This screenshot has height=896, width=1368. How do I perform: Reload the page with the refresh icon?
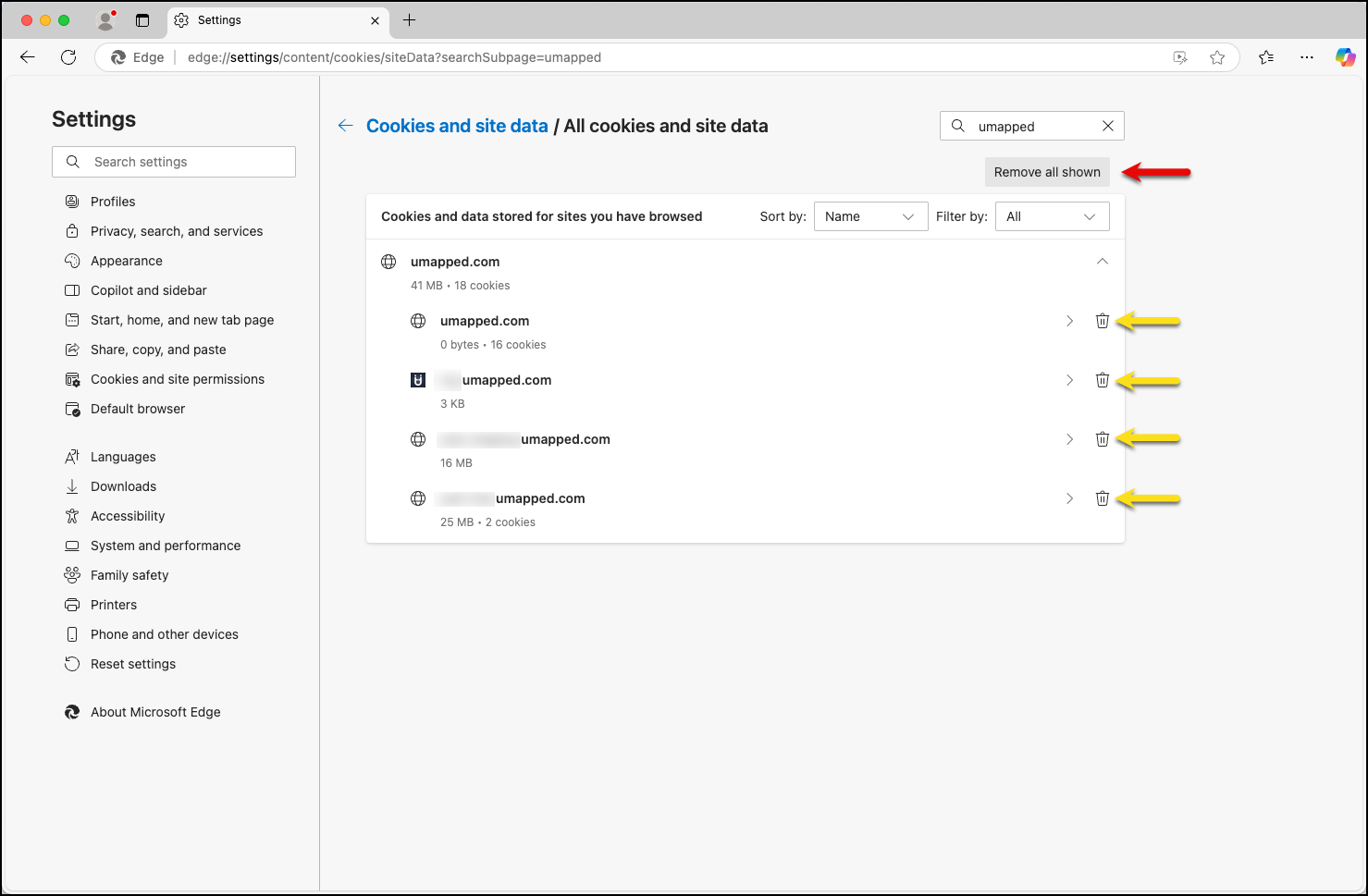pyautogui.click(x=68, y=57)
